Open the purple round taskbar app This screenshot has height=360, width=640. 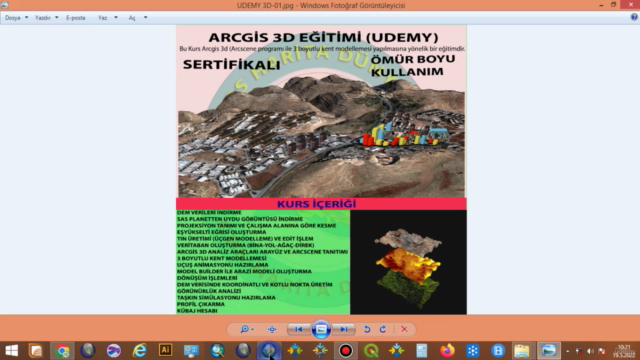click(113, 351)
